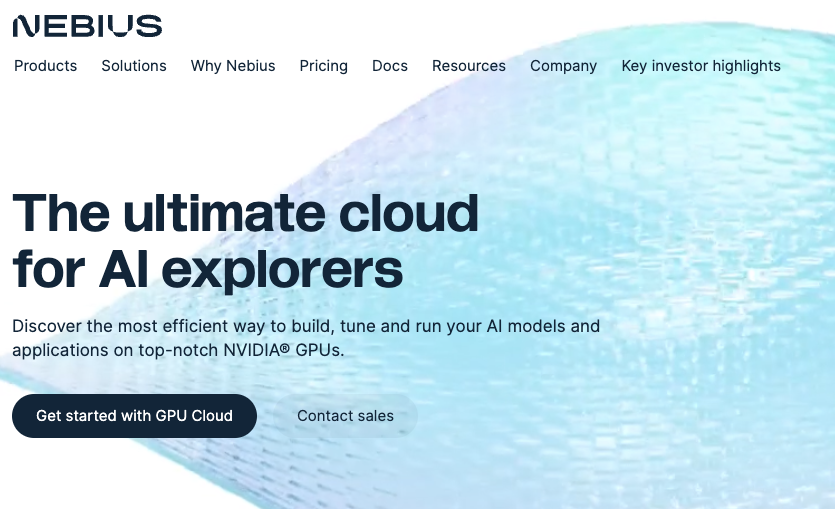
Task: Click the headline "The ultimate cloud for AI explorers"
Action: [245, 241]
